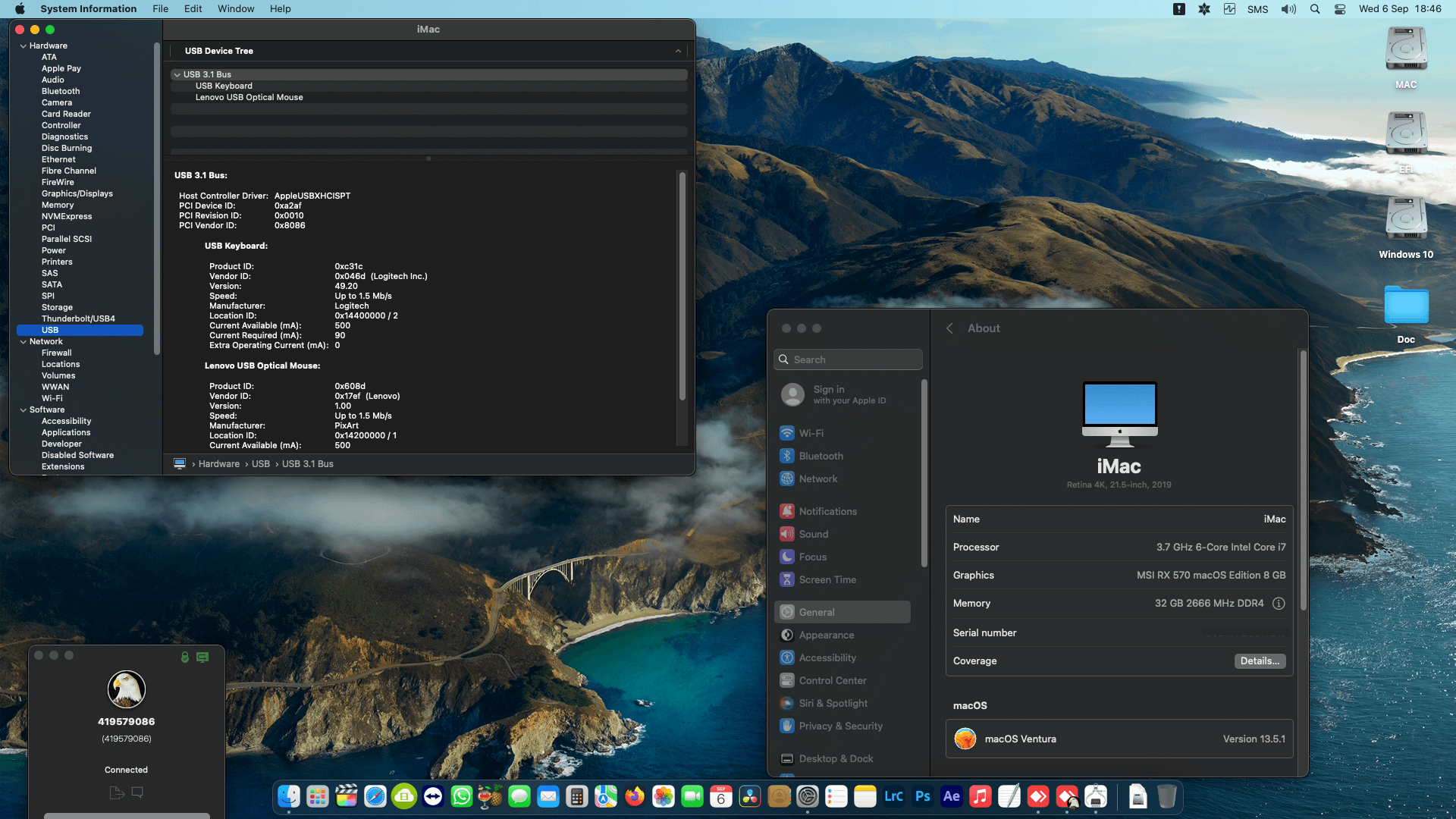This screenshot has width=1456, height=819.
Task: Open Control Center in the menu bar
Action: pyautogui.click(x=1340, y=9)
